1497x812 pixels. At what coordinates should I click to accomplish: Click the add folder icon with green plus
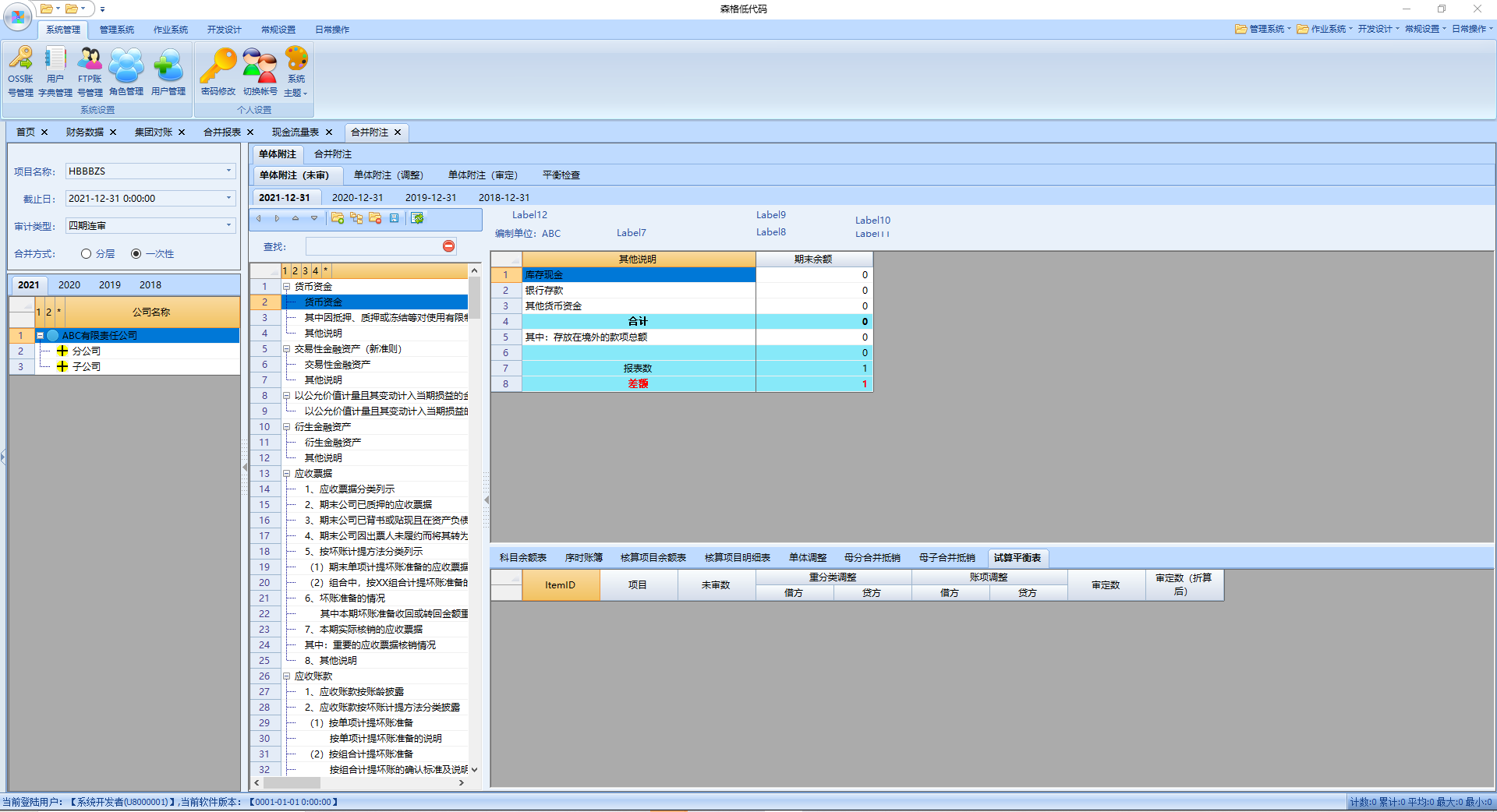338,218
